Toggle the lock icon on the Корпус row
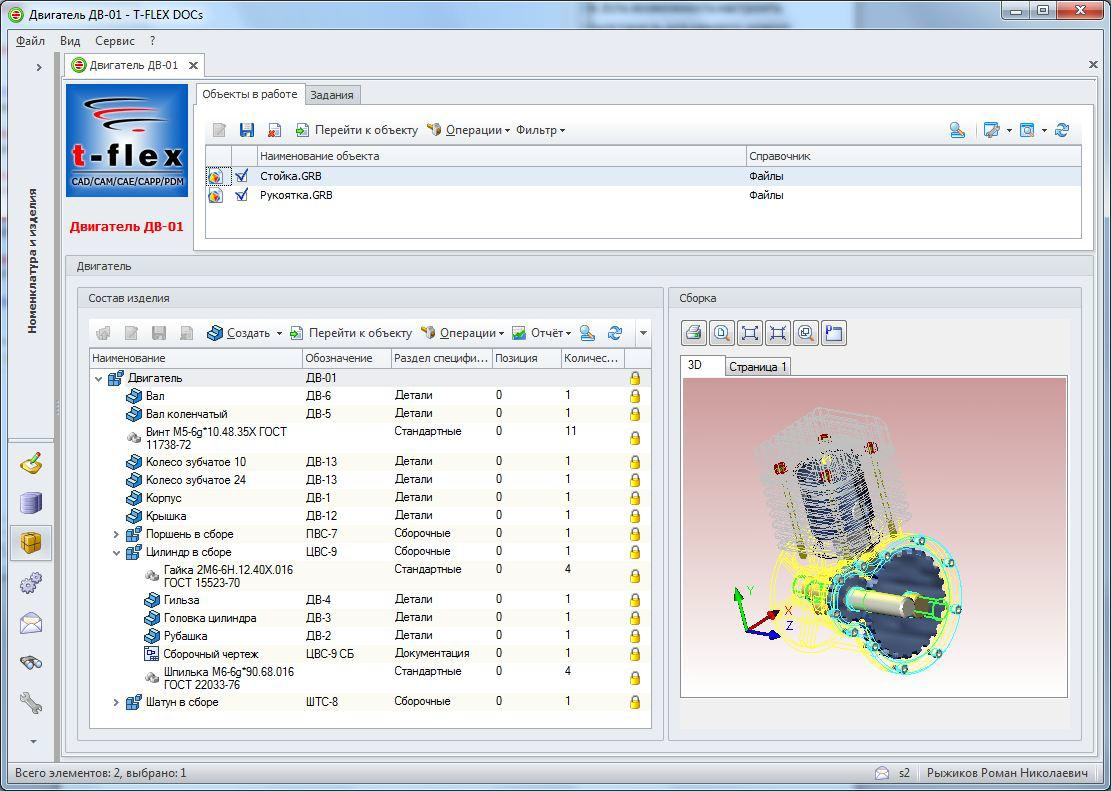The width and height of the screenshot is (1111, 791). [634, 498]
